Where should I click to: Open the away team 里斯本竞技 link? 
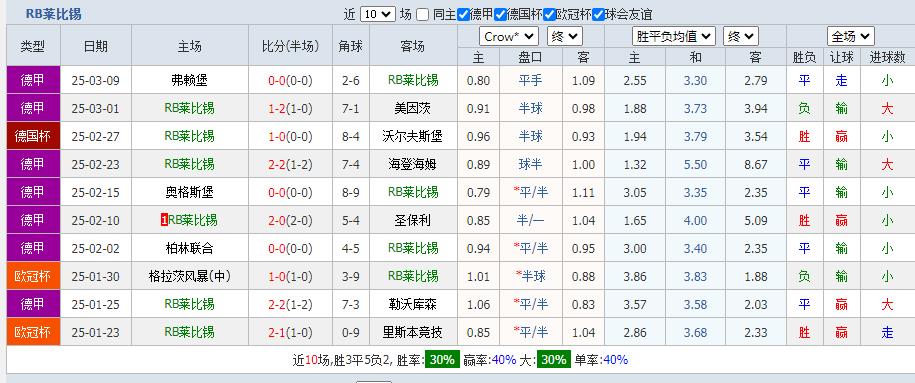click(x=413, y=332)
